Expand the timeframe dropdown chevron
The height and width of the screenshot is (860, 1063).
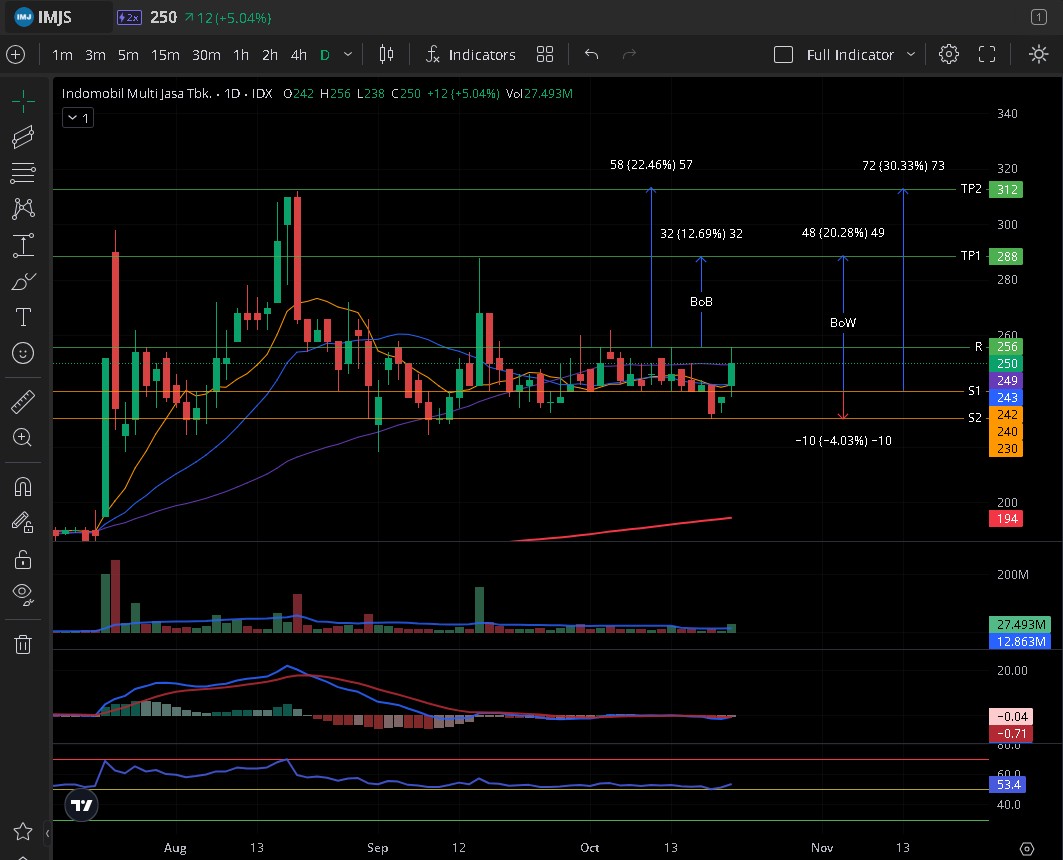tap(348, 55)
